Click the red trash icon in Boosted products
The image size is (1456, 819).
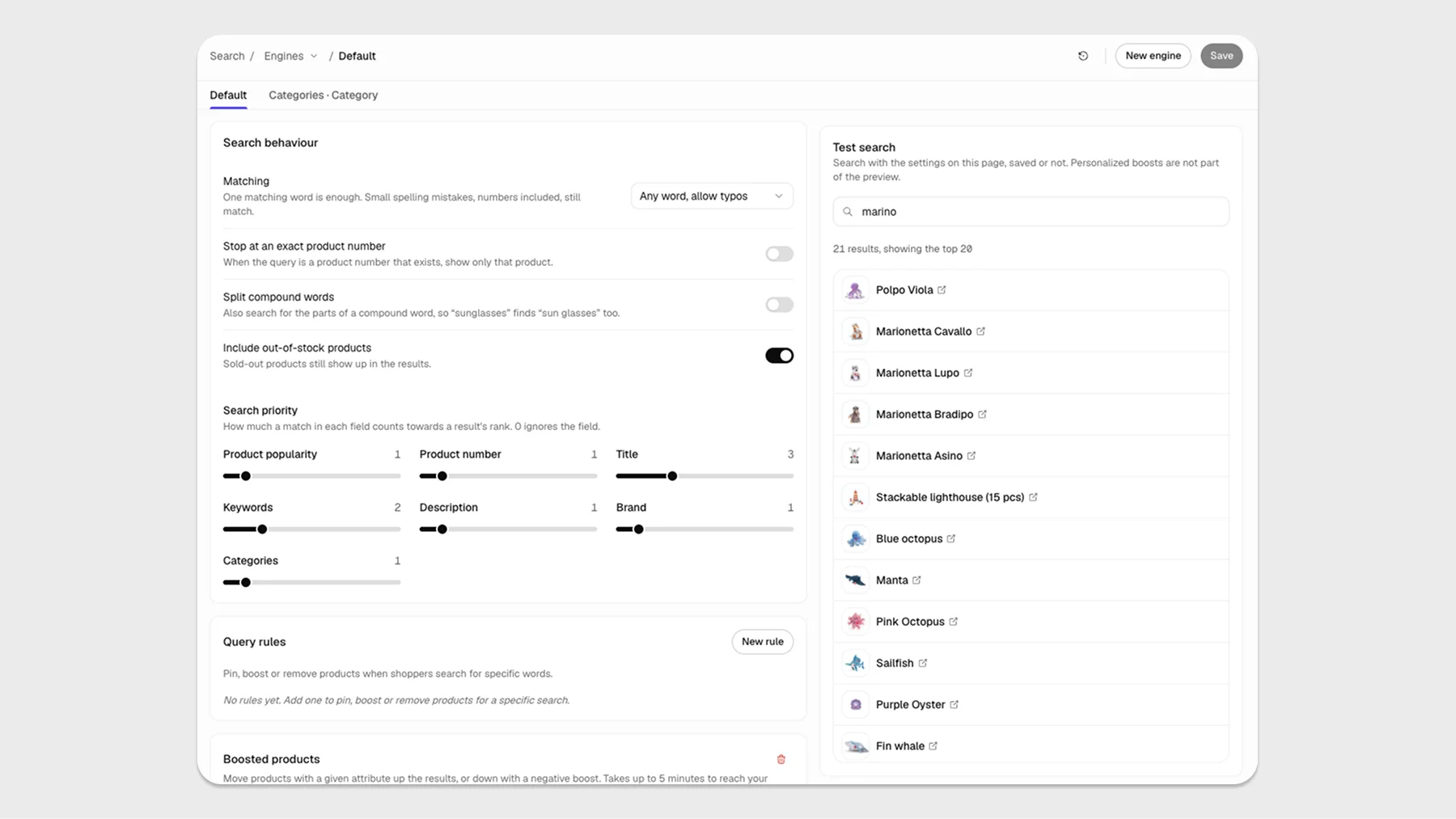tap(781, 759)
